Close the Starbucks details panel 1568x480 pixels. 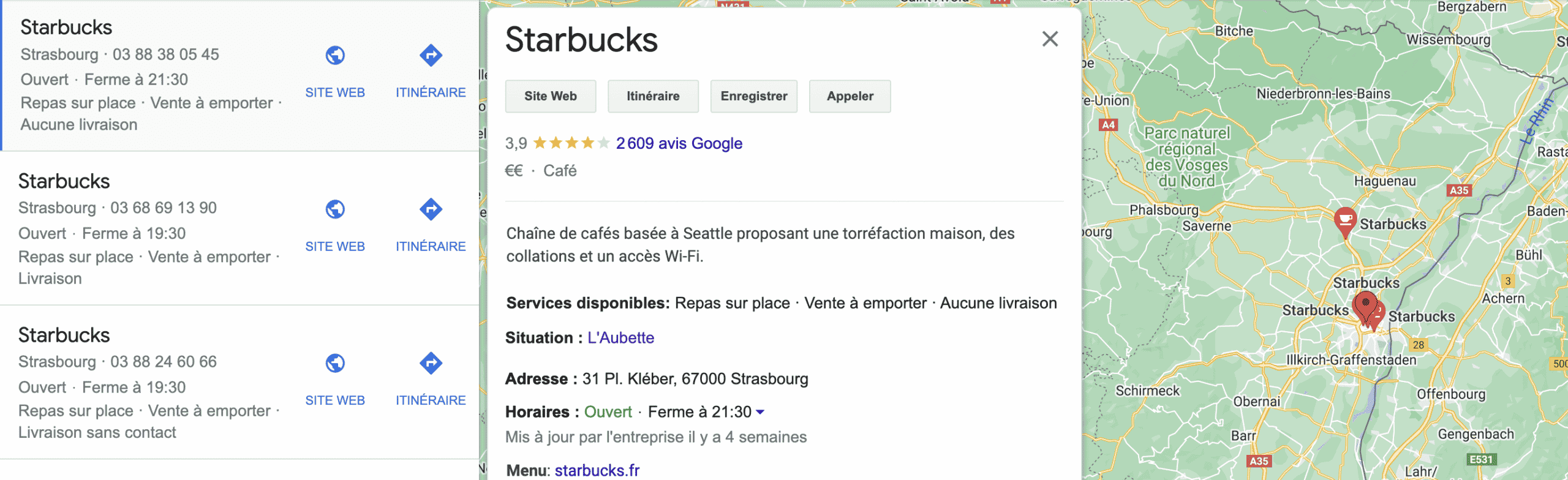[x=1050, y=39]
